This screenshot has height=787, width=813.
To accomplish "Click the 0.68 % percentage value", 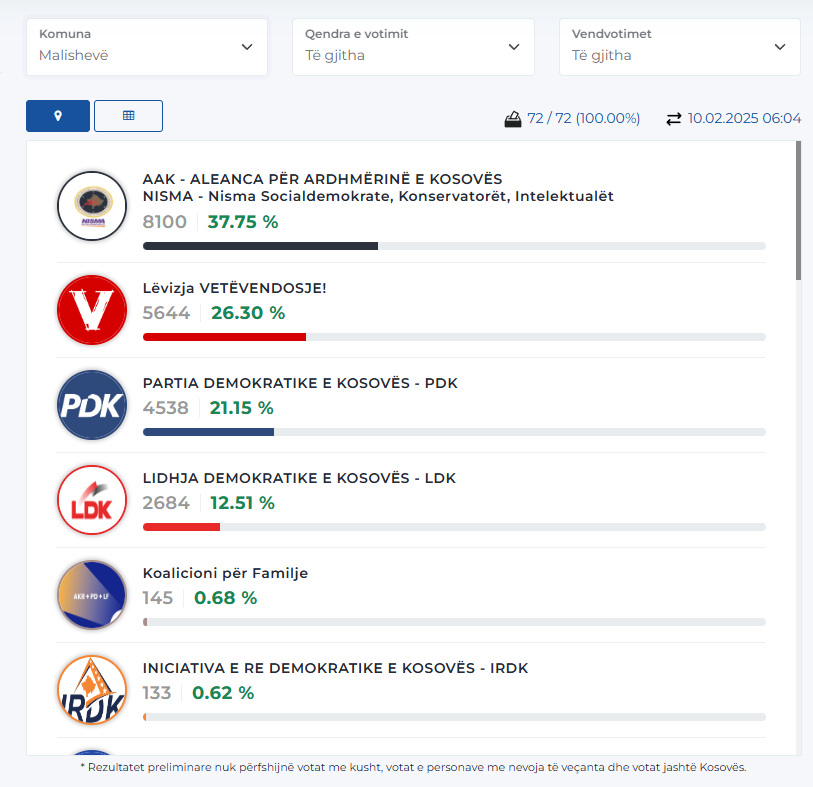I will tap(226, 598).
